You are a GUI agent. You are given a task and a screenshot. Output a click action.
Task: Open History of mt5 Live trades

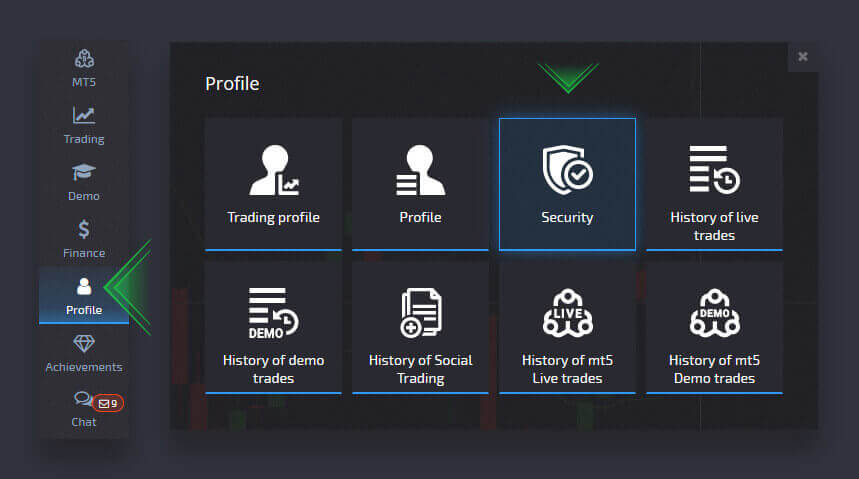pos(567,327)
